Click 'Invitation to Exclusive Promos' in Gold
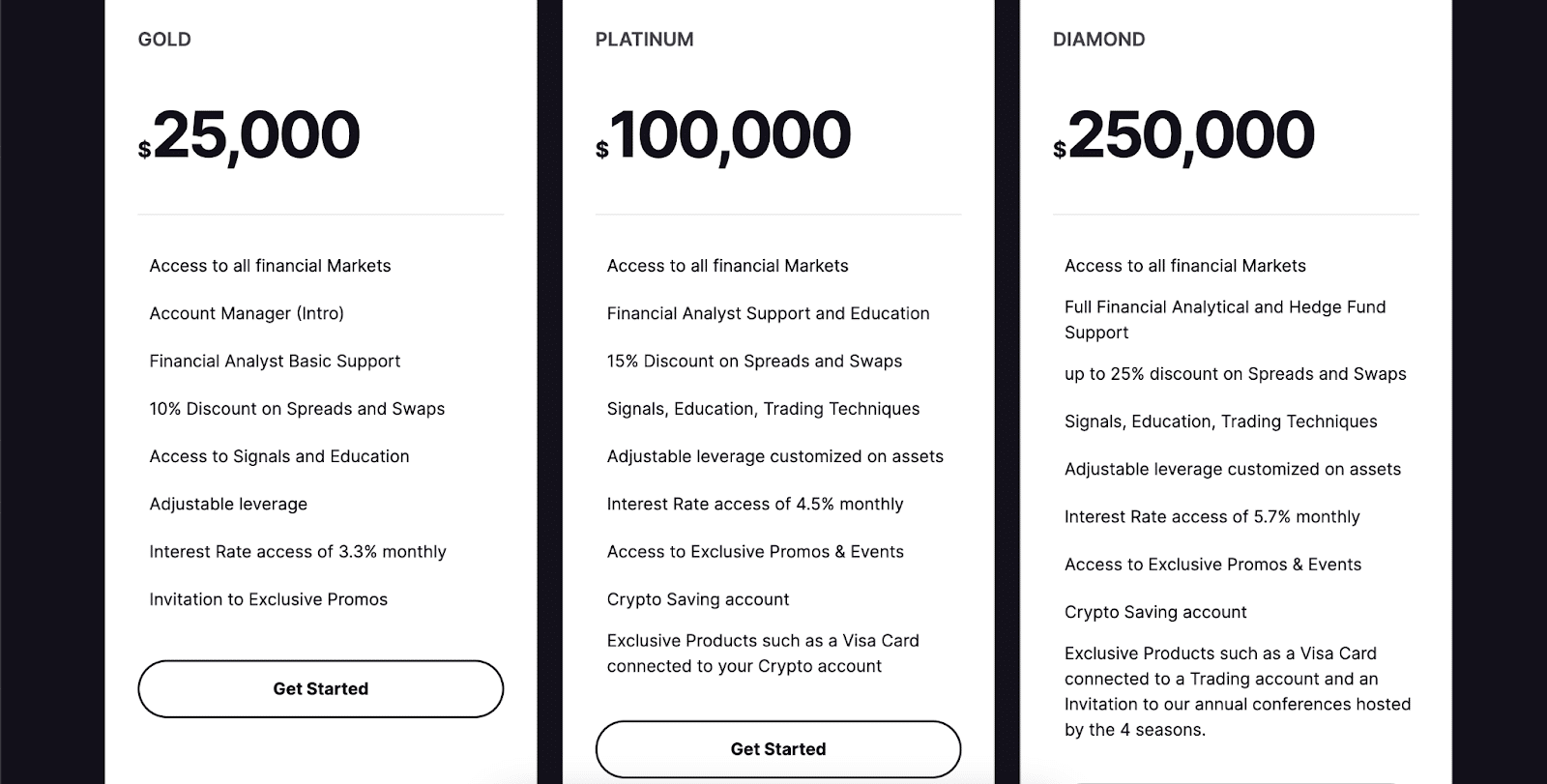 [x=268, y=599]
